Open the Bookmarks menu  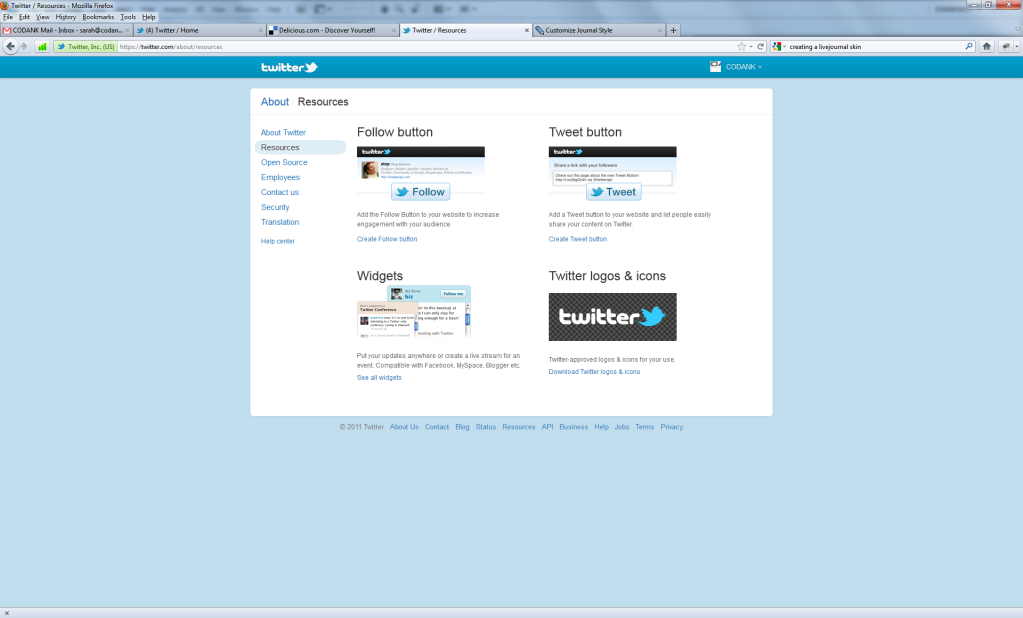(98, 17)
